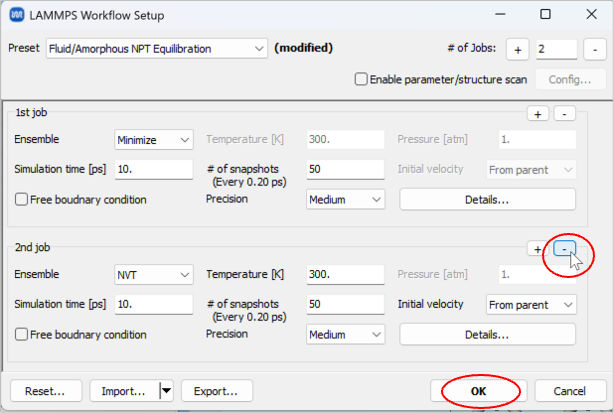Expand the 1st job Ensemble dropdown

point(154,141)
